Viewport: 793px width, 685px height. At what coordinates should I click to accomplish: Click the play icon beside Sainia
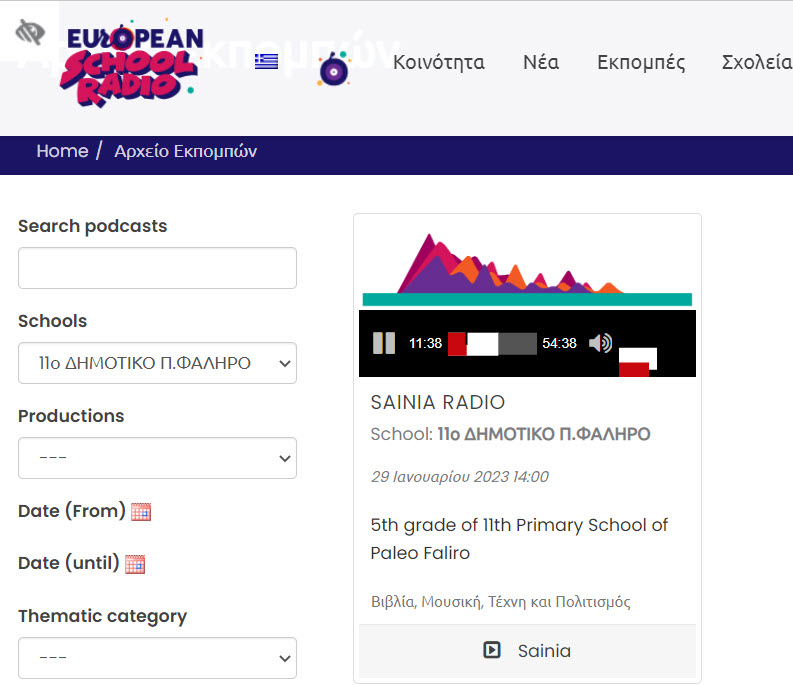pyautogui.click(x=491, y=651)
